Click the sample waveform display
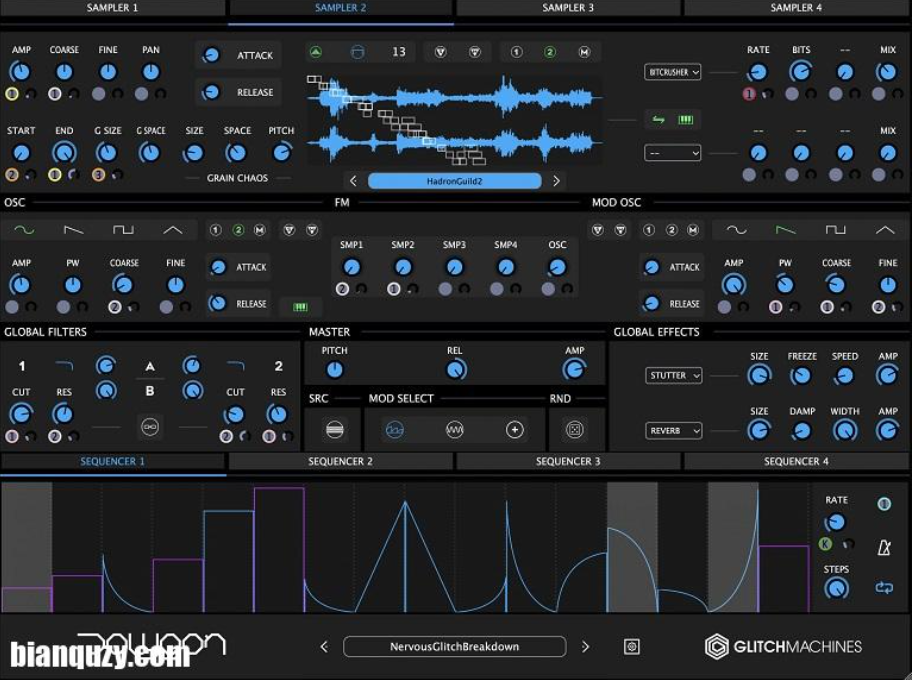 454,119
